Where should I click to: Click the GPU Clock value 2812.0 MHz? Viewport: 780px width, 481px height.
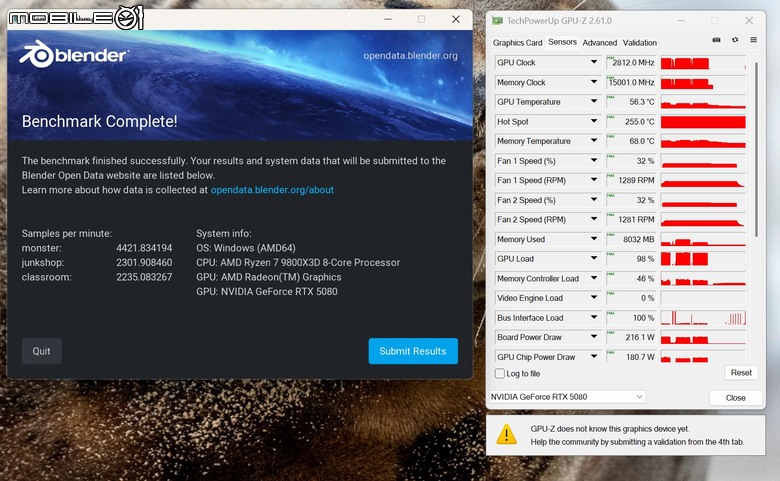633,63
